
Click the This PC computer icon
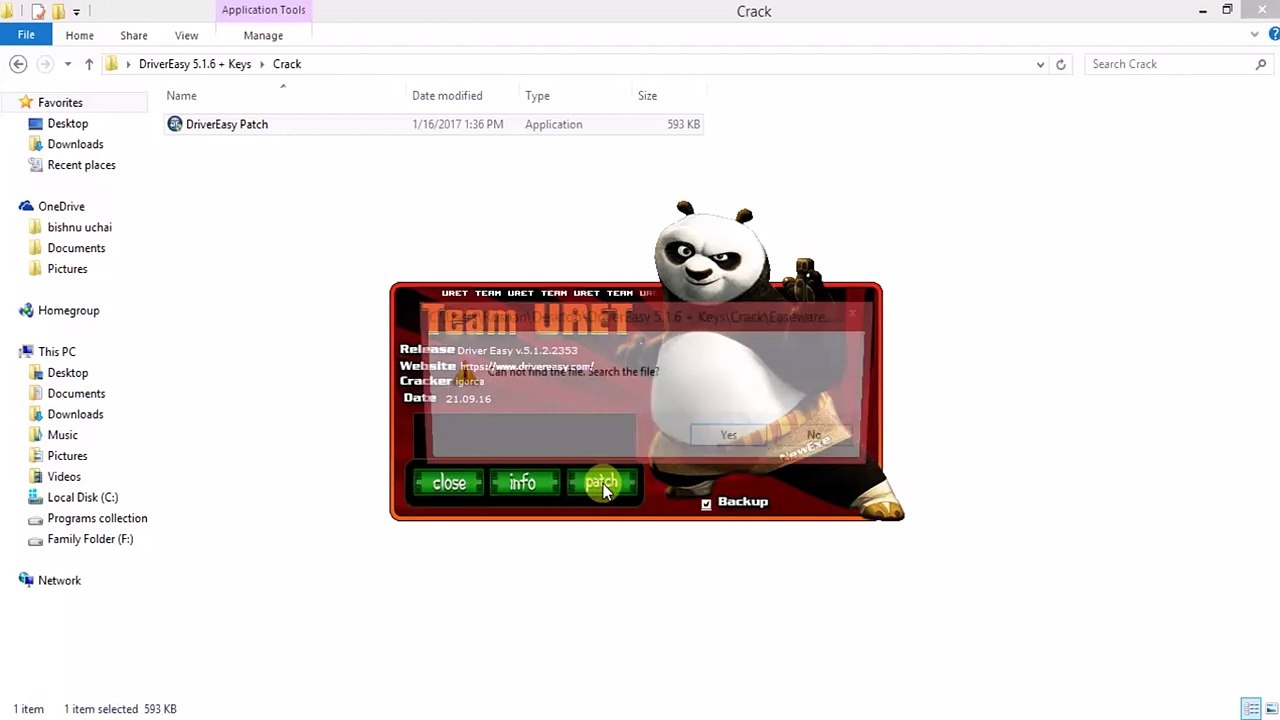click(26, 352)
